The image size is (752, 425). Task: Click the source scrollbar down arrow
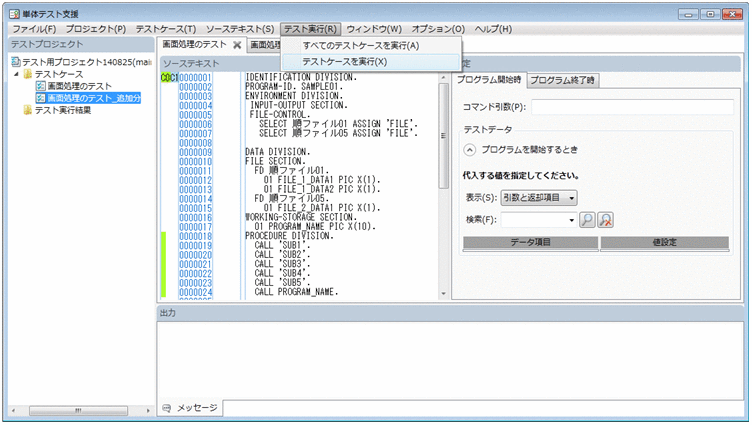(x=443, y=294)
